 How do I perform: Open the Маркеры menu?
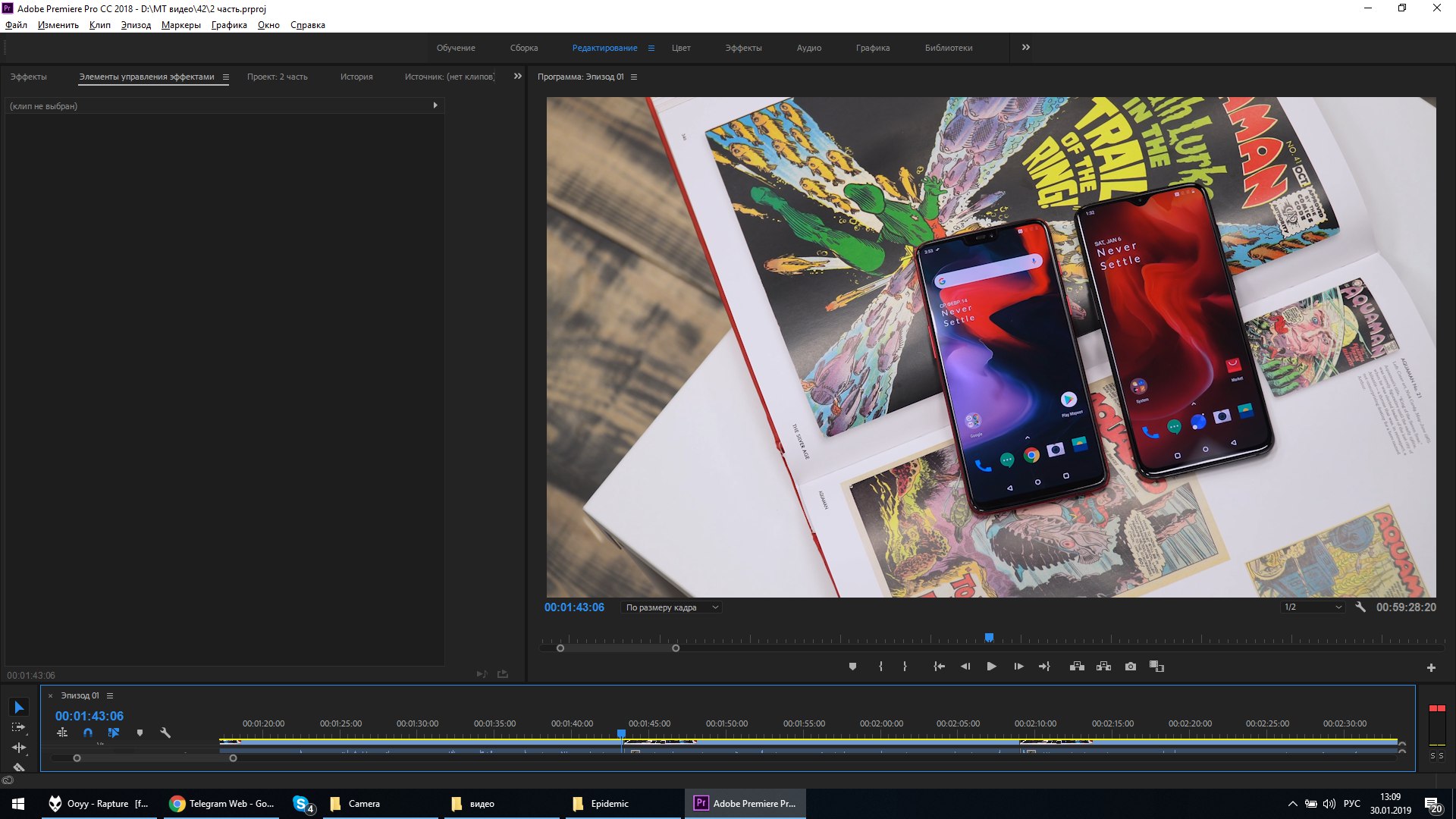pyautogui.click(x=181, y=25)
